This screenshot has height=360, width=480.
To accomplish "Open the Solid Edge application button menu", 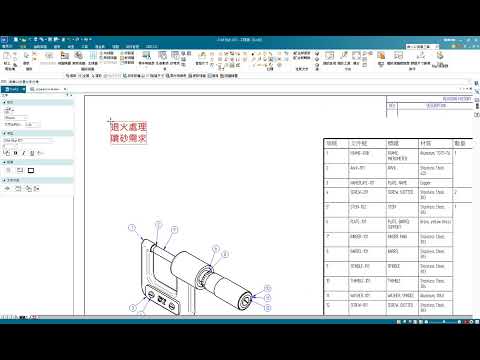I will point(4,39).
